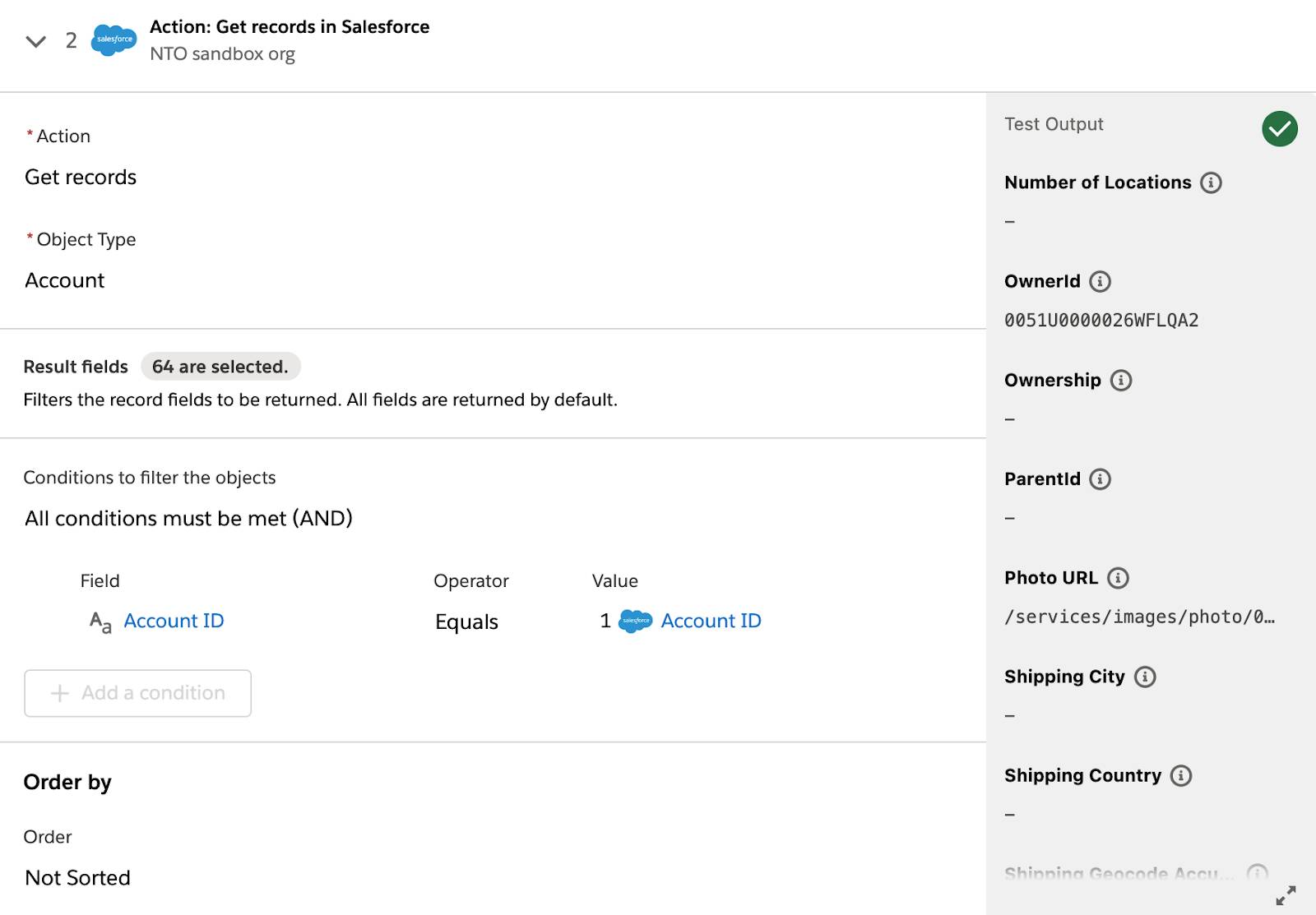Click the 64 are selected badge
Viewport: 1316px width, 915px height.
tap(220, 367)
